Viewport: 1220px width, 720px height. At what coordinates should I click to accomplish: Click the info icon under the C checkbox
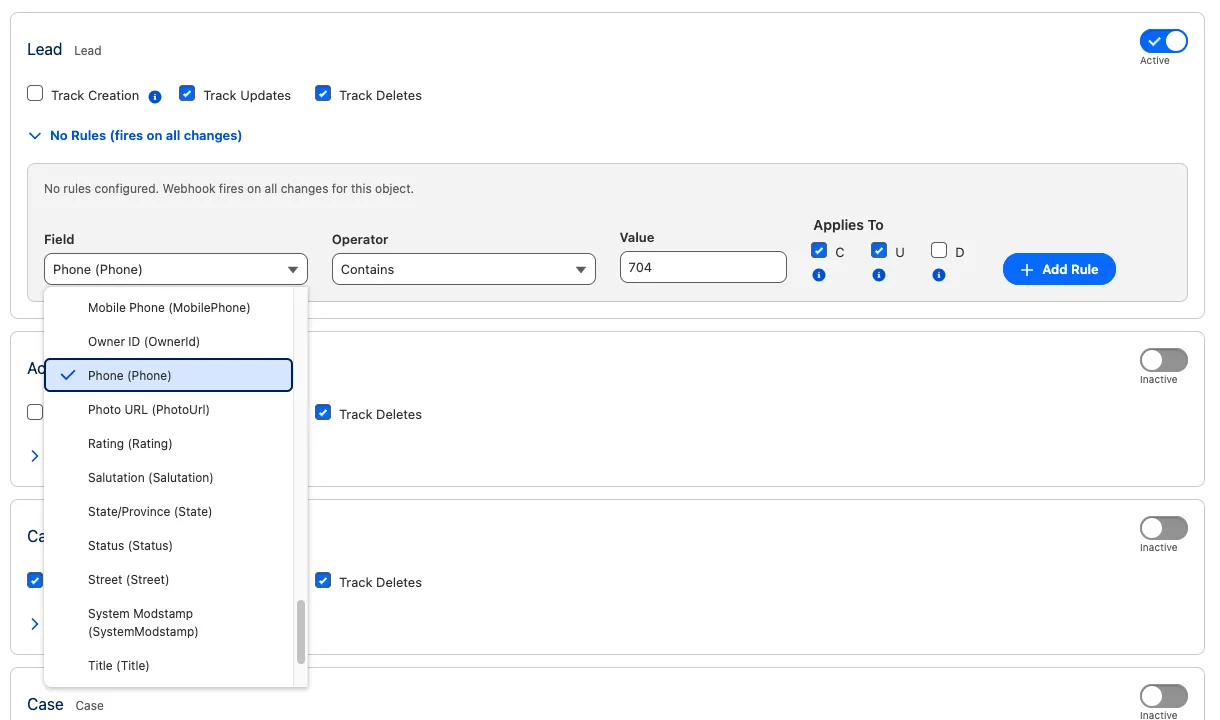(x=819, y=275)
